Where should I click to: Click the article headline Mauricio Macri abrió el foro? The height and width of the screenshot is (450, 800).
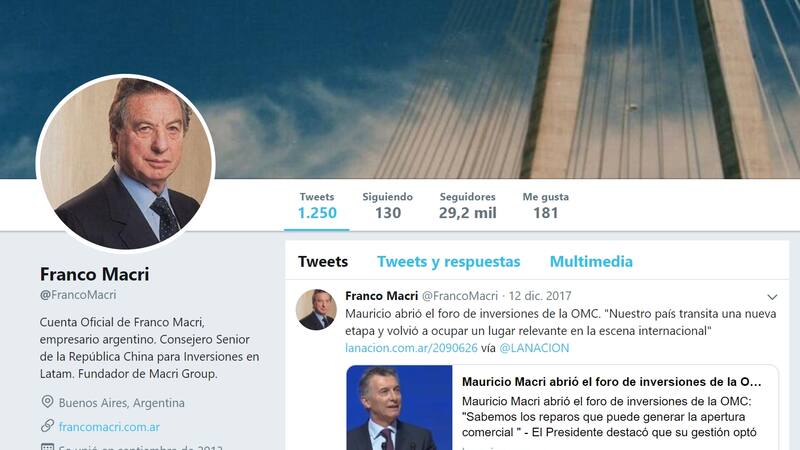(x=611, y=382)
